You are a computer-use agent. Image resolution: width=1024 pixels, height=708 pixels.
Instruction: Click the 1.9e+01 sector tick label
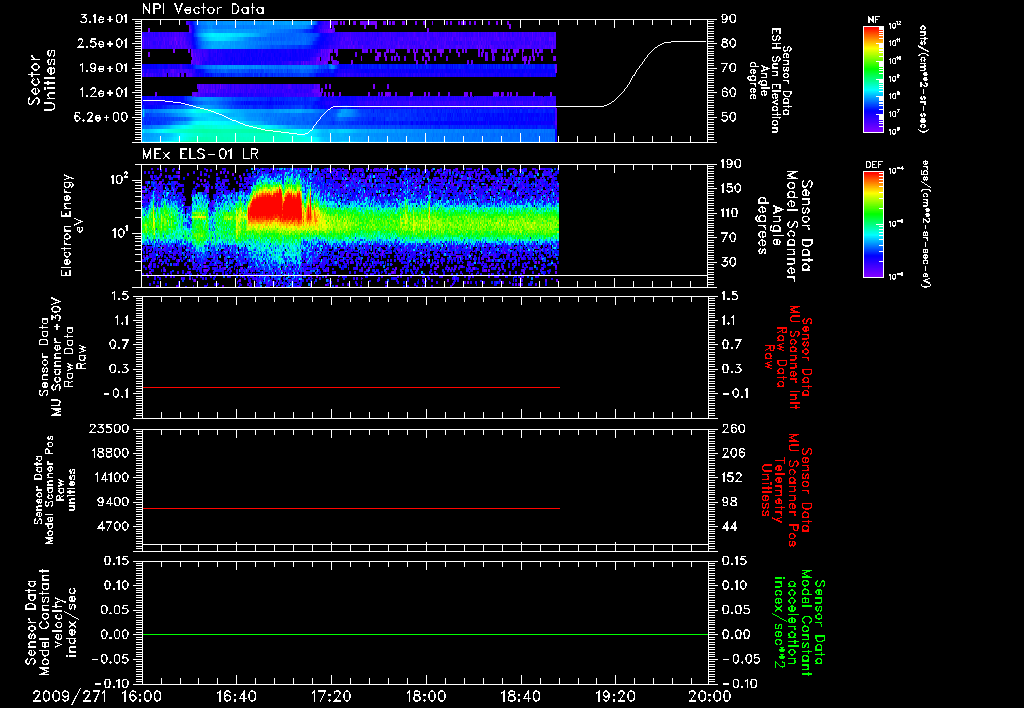pos(102,68)
